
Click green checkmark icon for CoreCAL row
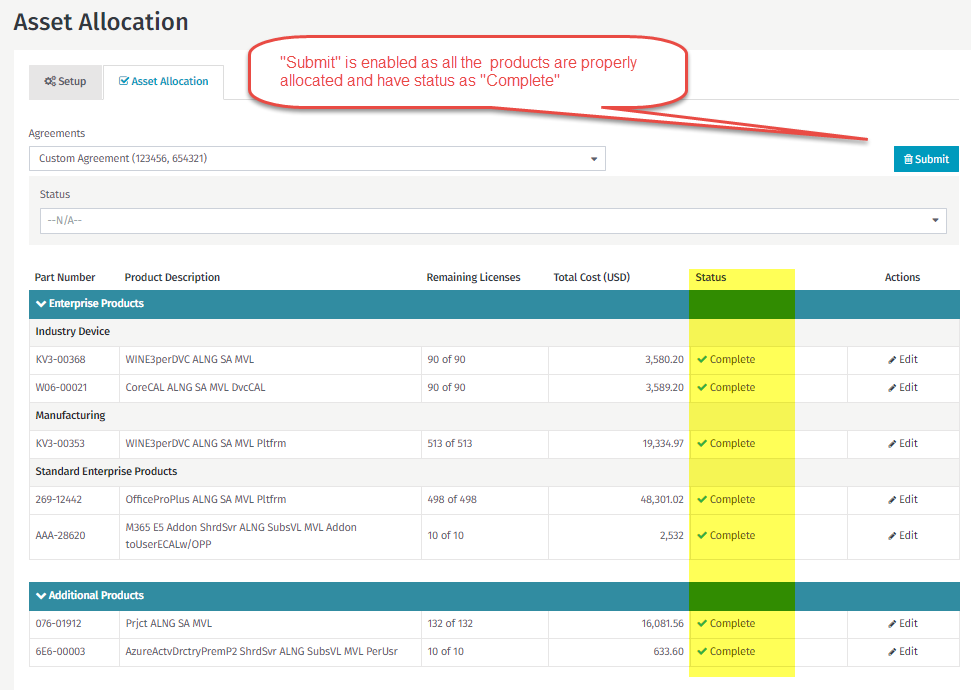coord(702,388)
